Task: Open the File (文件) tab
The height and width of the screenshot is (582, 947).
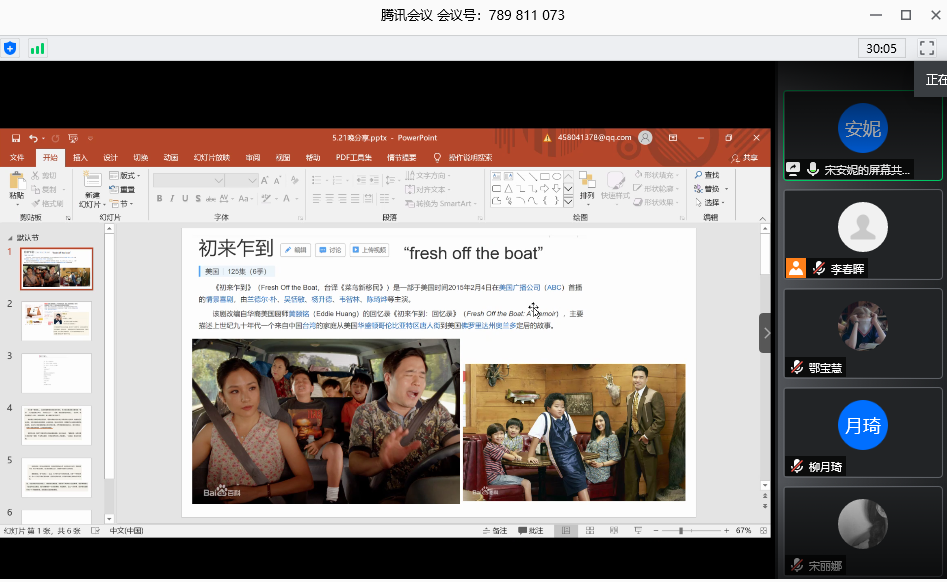Action: [17, 158]
